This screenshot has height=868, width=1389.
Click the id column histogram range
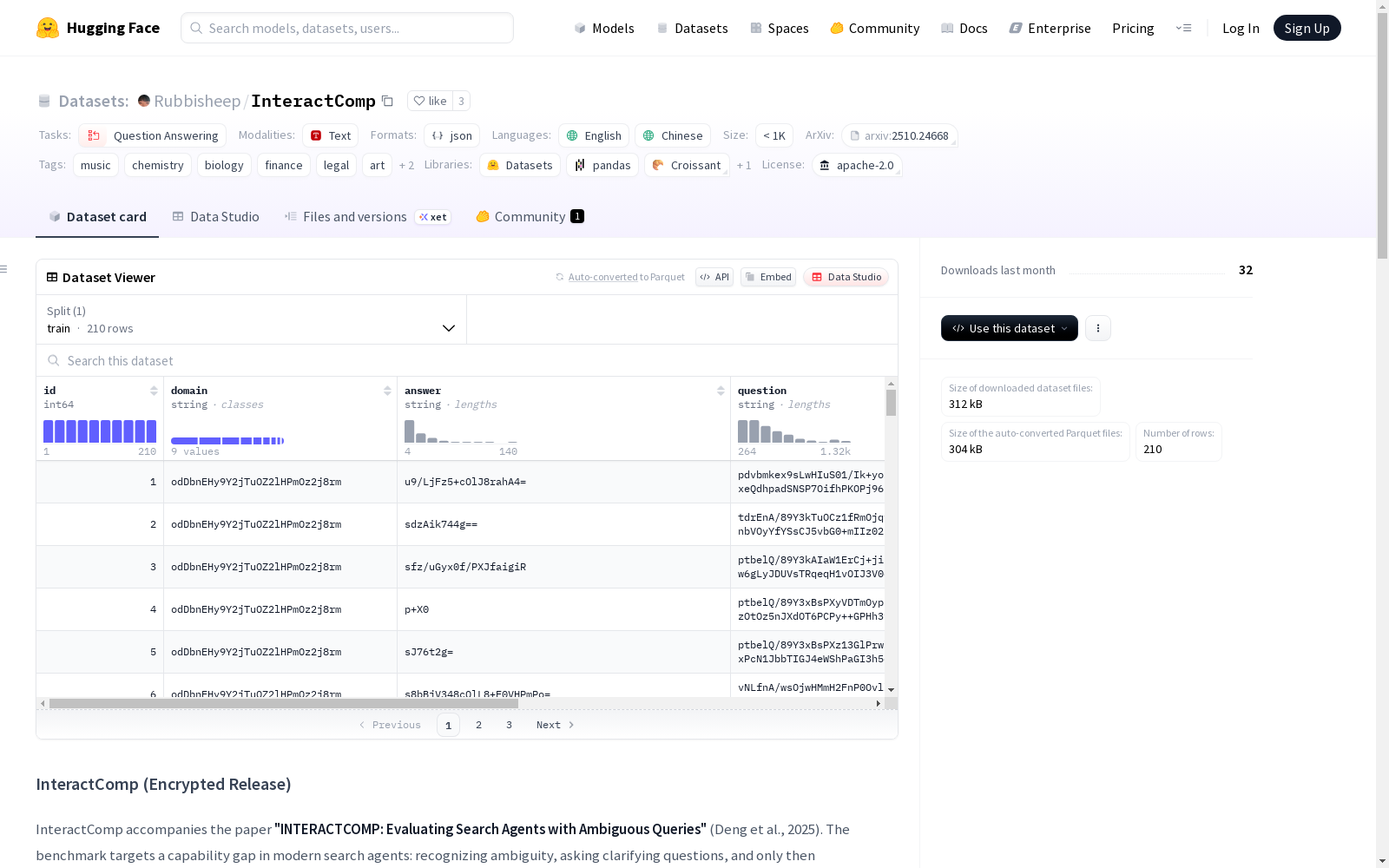[x=100, y=431]
